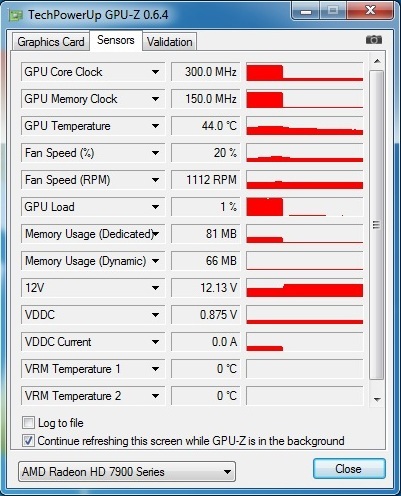Click the Close button
The width and height of the screenshot is (401, 496).
point(349,469)
